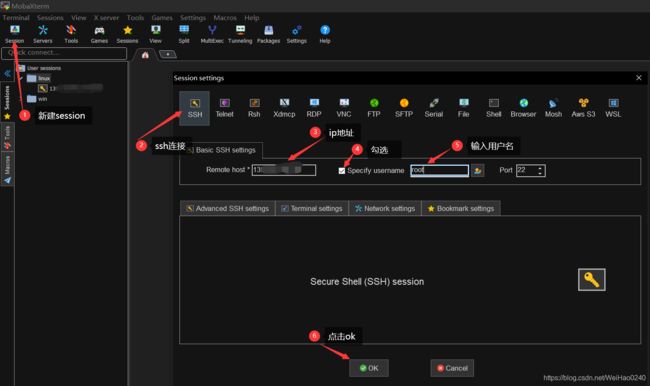Viewport: 650px width, 386px height.
Task: Click the Remote host input field
Action: click(284, 170)
